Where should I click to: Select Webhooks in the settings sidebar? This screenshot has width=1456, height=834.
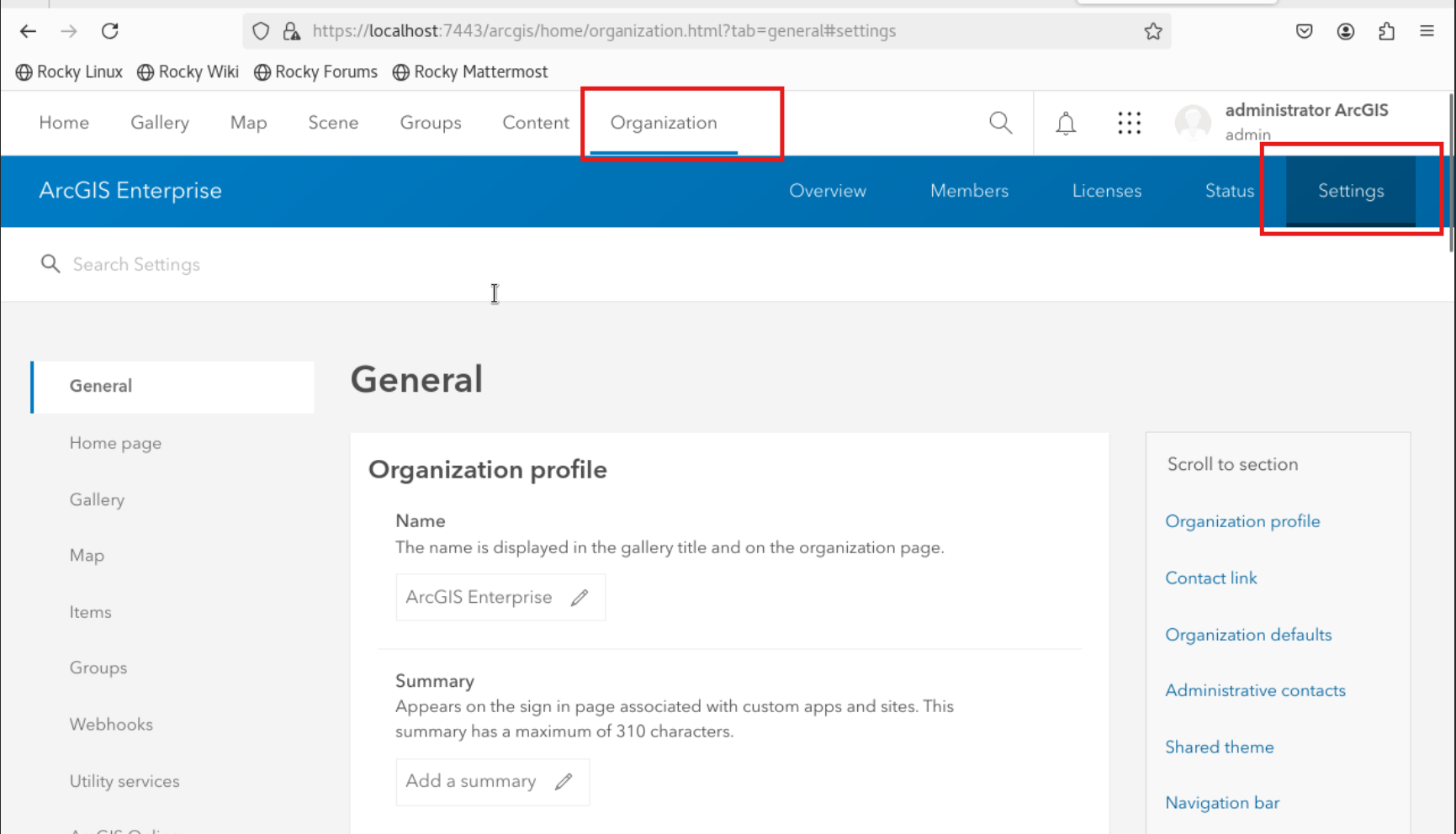coord(111,725)
